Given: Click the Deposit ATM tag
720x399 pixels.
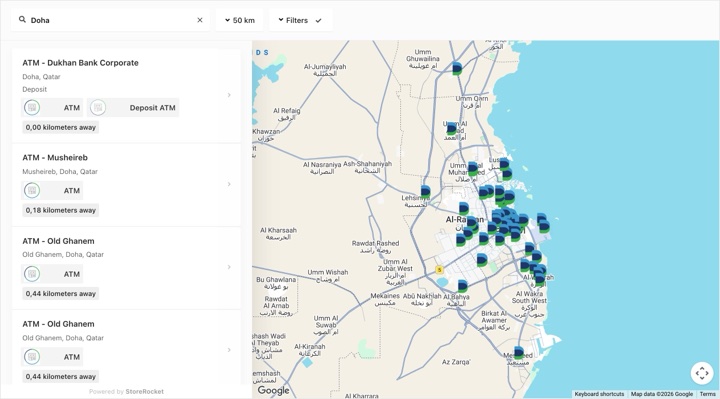Looking at the screenshot, I should (x=133, y=108).
